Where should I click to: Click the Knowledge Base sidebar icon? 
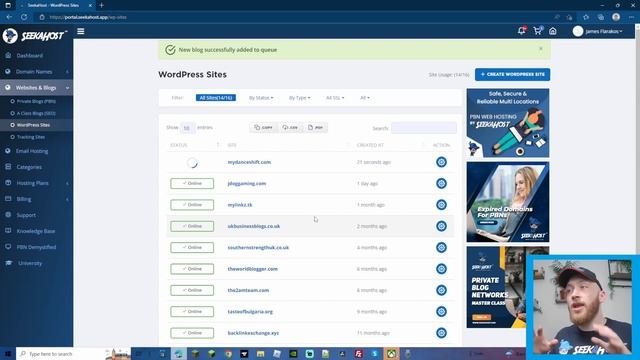(x=8, y=231)
